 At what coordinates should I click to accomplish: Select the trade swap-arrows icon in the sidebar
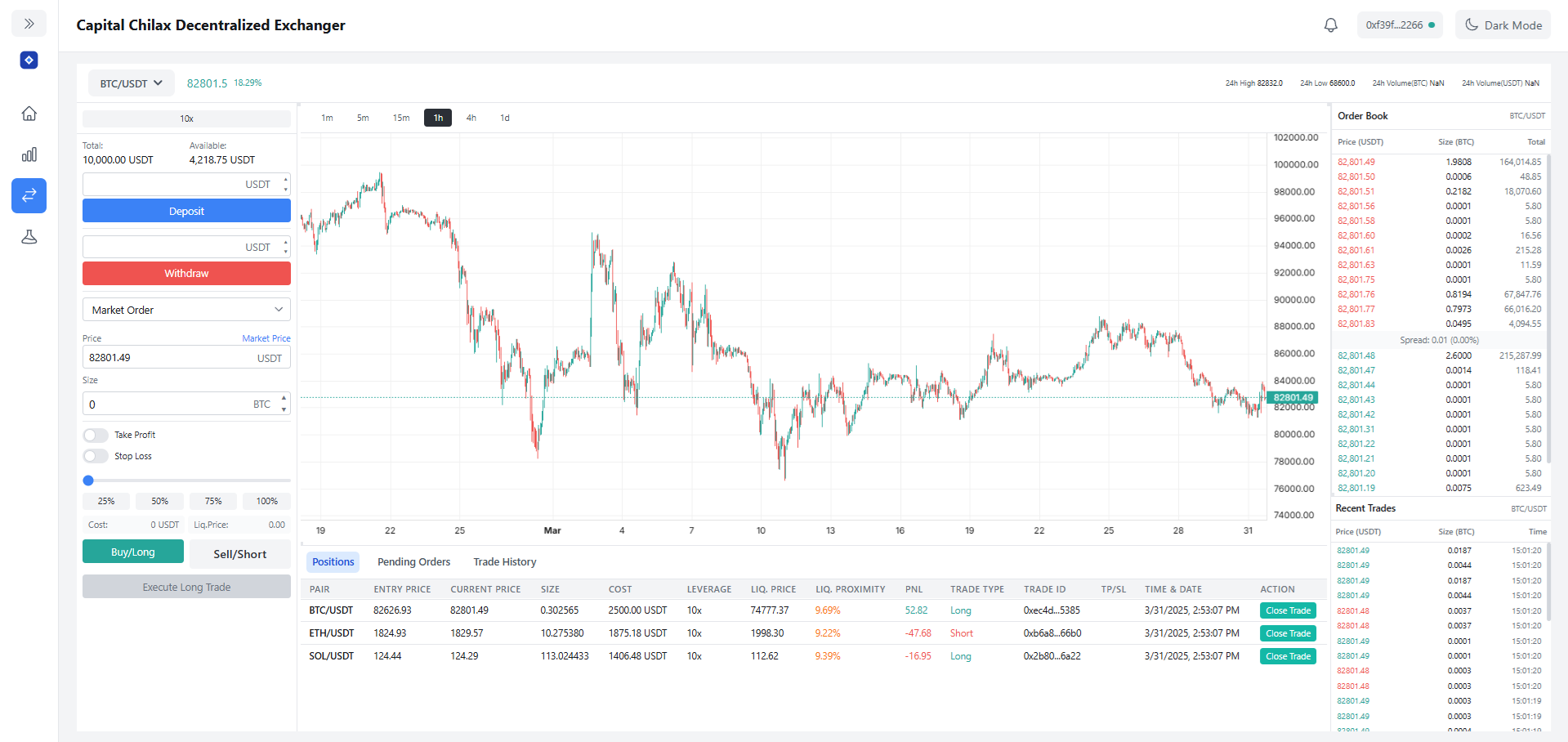29,195
